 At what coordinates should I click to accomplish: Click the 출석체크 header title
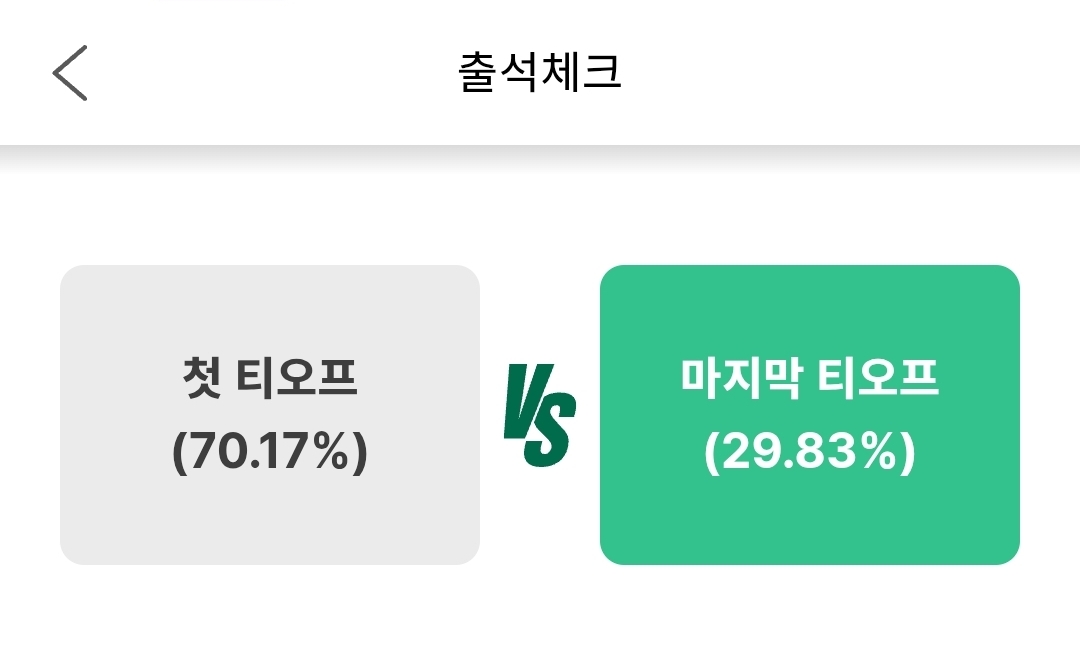pyautogui.click(x=540, y=74)
